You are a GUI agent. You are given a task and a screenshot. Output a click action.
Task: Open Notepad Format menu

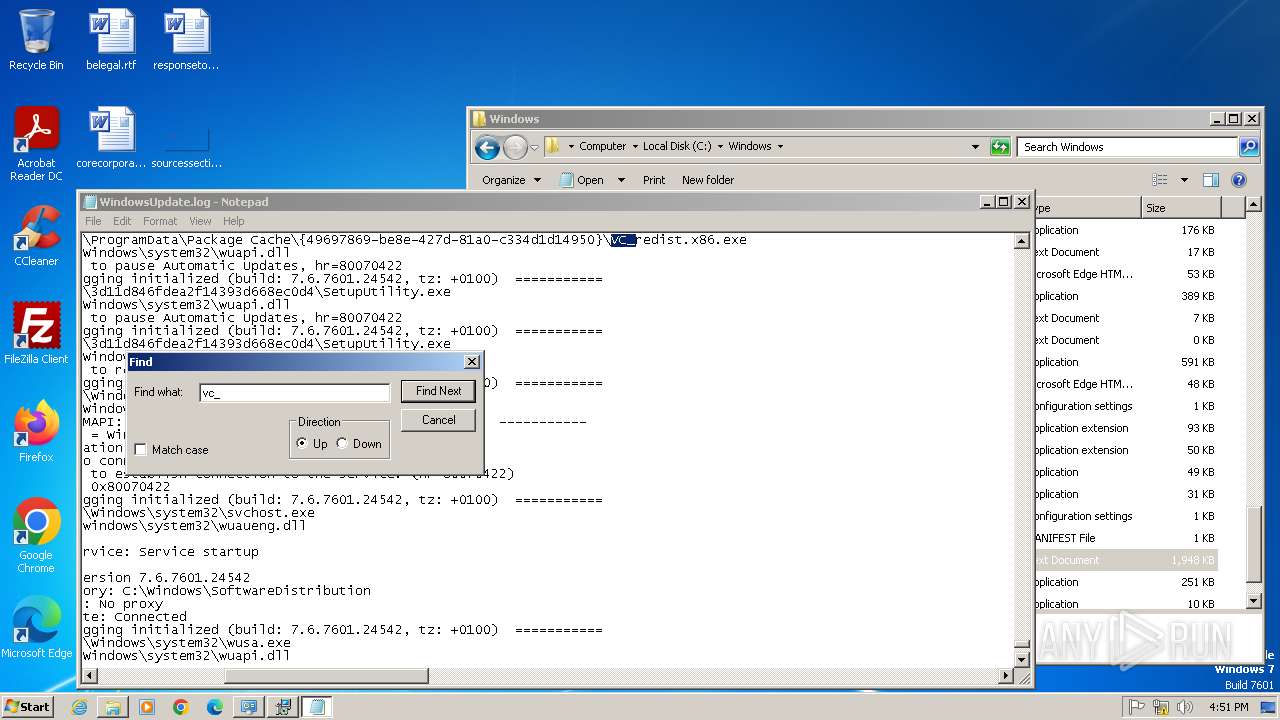[x=160, y=221]
